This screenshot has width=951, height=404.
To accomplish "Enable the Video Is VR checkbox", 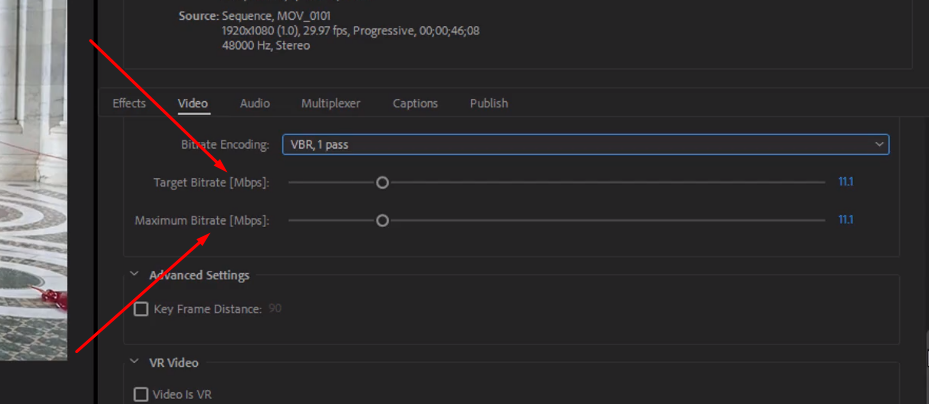I will tap(141, 394).
